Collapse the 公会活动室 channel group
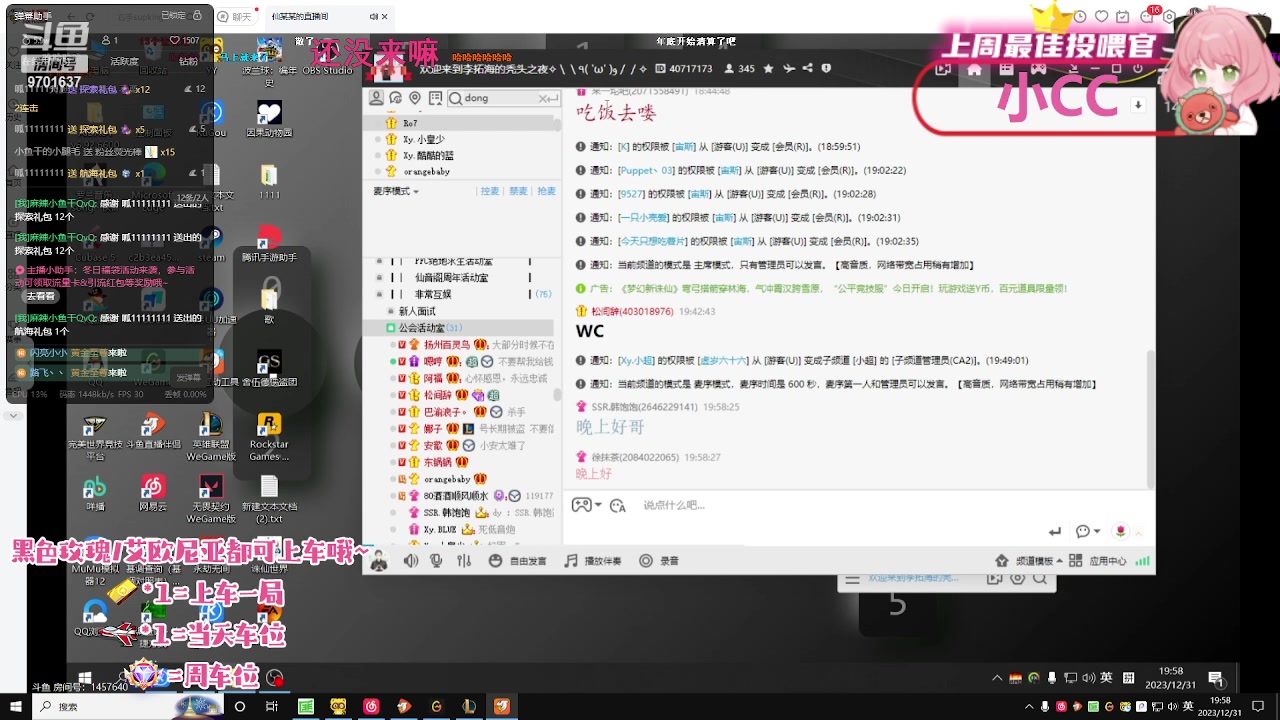 tap(391, 328)
